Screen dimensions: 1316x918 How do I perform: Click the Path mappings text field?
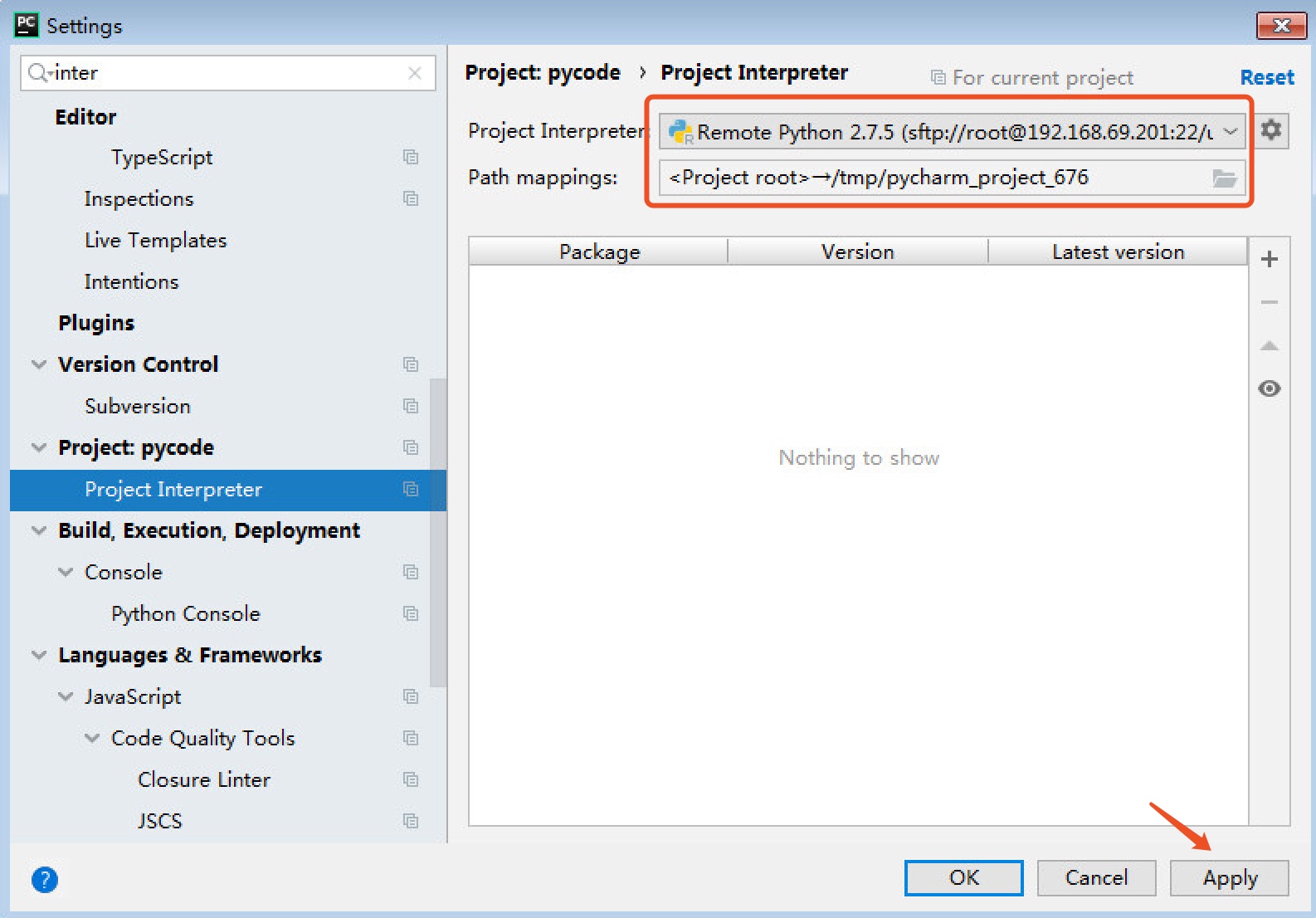[952, 178]
